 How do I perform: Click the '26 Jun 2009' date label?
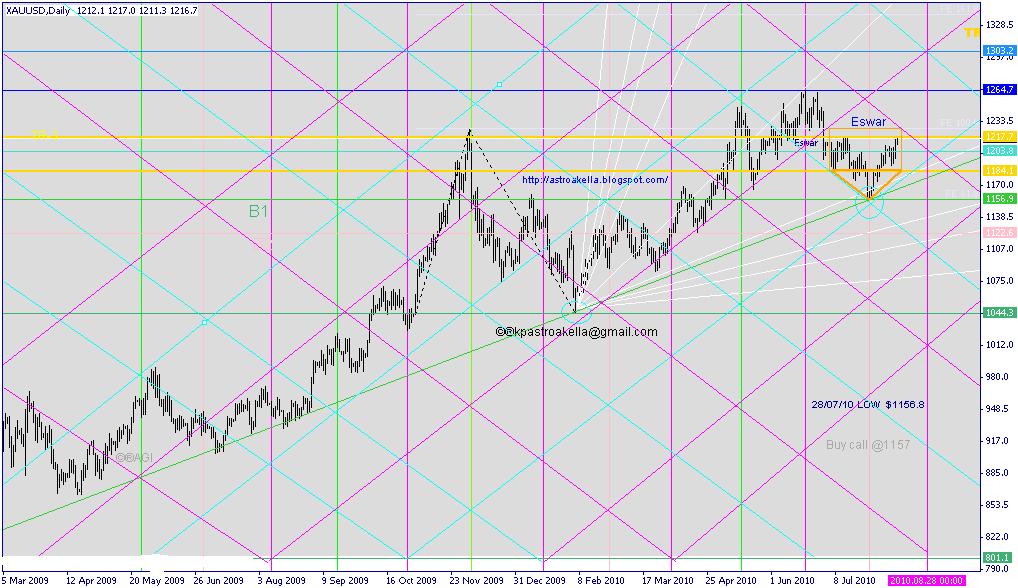tap(218, 580)
